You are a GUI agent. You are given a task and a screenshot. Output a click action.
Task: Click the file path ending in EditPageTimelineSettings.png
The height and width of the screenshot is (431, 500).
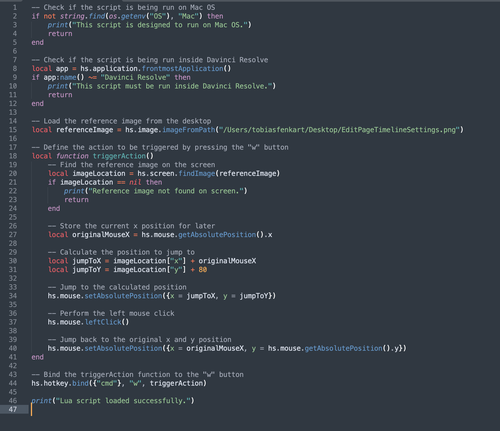point(339,130)
